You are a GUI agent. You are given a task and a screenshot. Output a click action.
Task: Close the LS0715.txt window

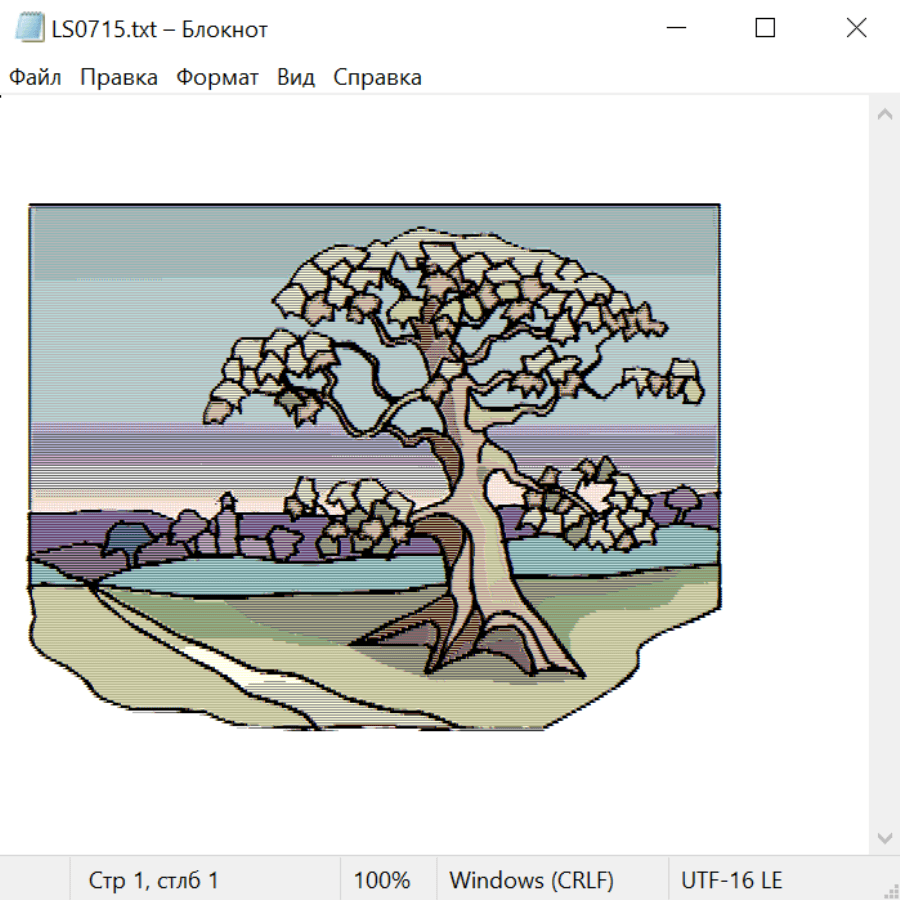[856, 28]
